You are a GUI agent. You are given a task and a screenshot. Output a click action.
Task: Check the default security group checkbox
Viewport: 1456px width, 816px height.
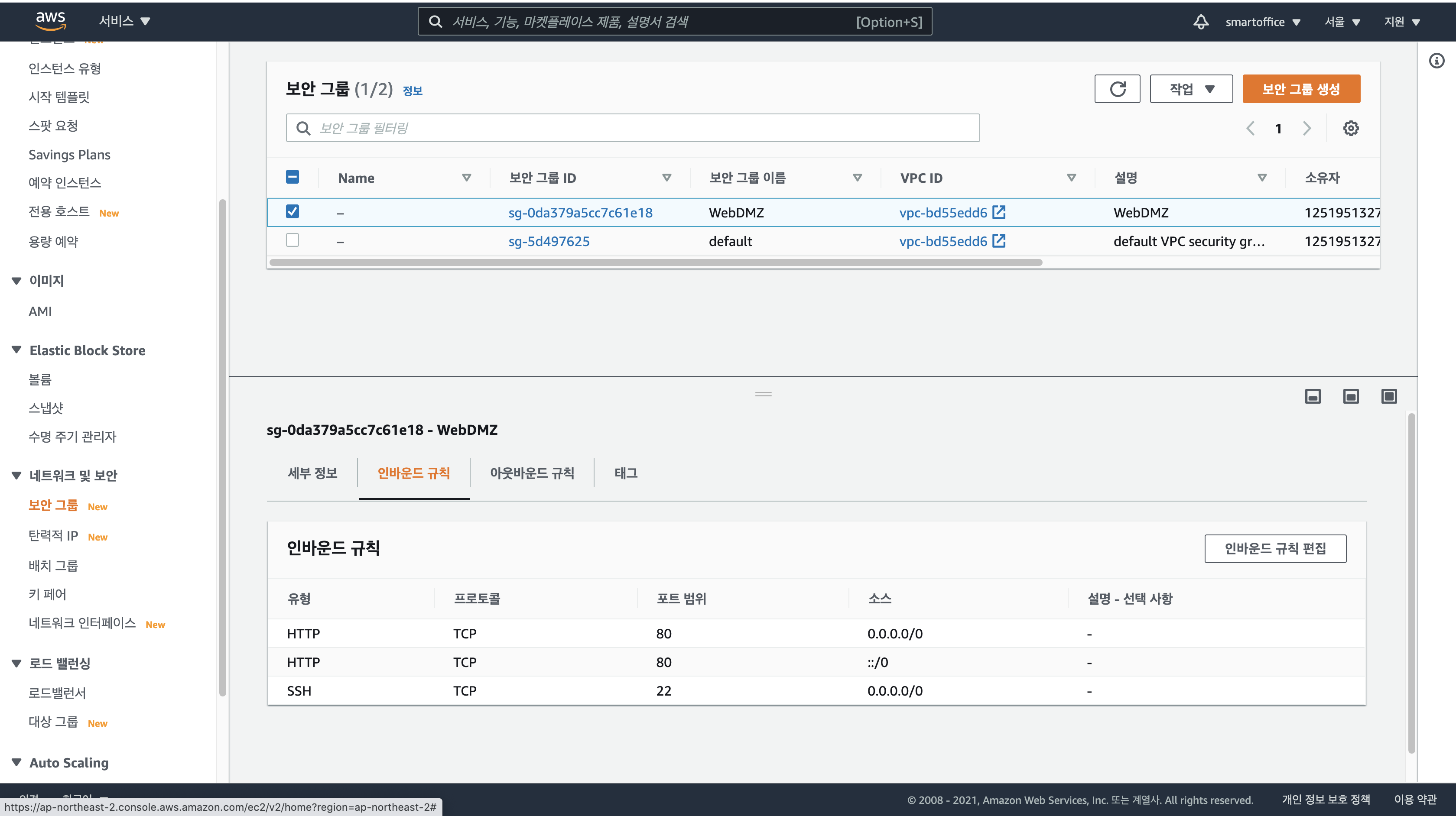click(x=292, y=241)
